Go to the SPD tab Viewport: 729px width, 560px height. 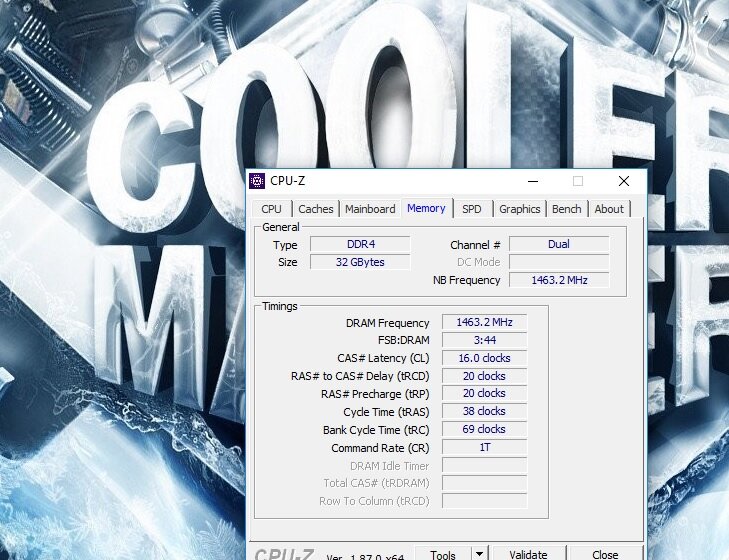pyautogui.click(x=471, y=209)
